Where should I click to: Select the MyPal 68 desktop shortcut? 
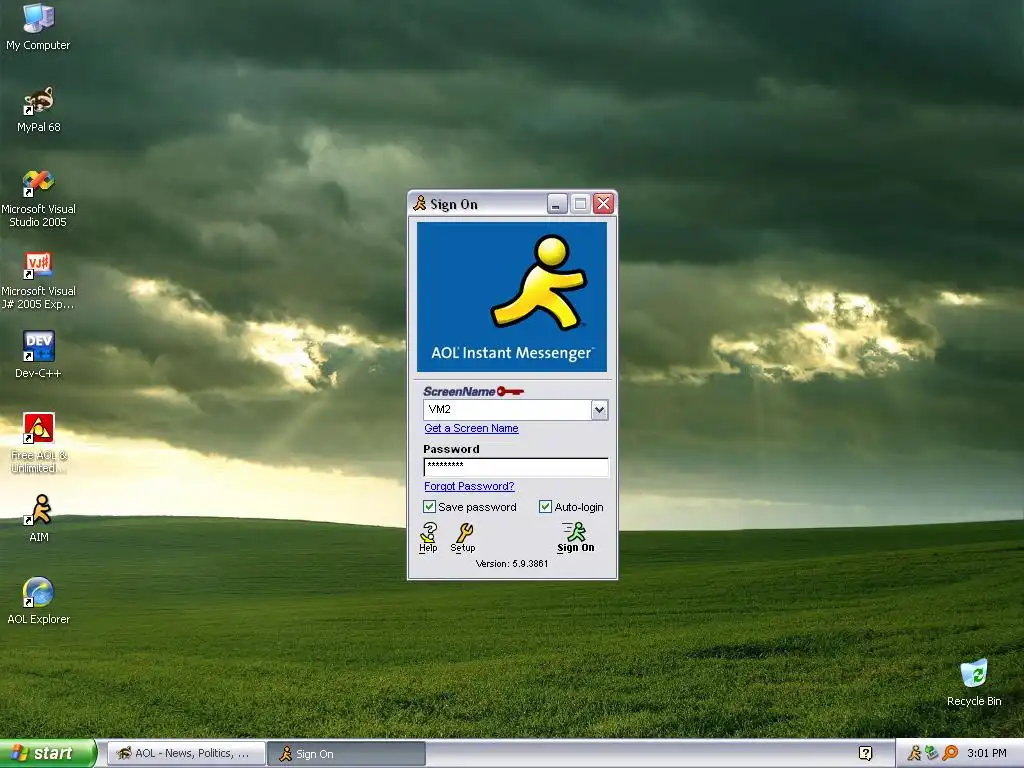(x=38, y=109)
